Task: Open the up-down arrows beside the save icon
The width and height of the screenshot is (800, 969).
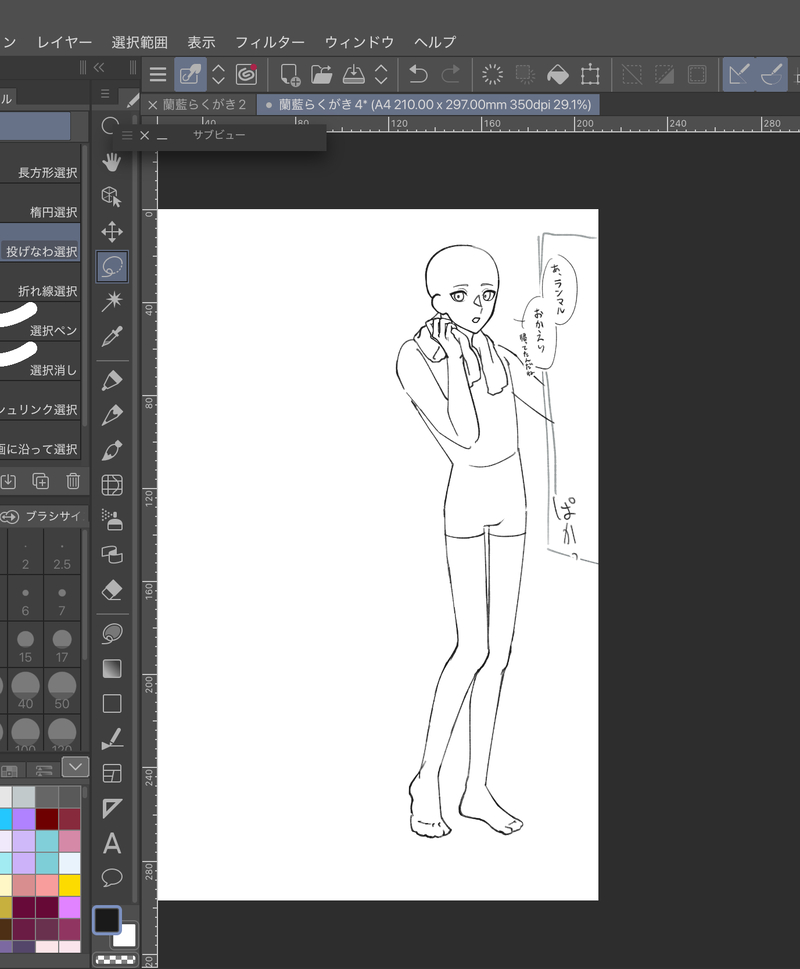Action: click(x=381, y=74)
